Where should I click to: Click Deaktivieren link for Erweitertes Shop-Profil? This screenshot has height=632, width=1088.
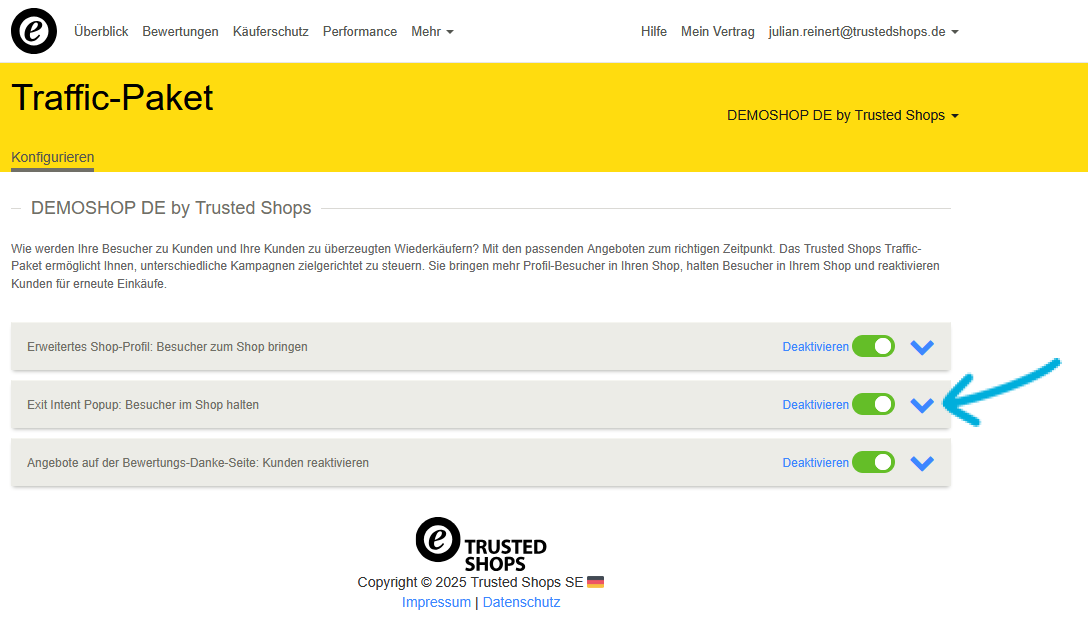(x=815, y=347)
